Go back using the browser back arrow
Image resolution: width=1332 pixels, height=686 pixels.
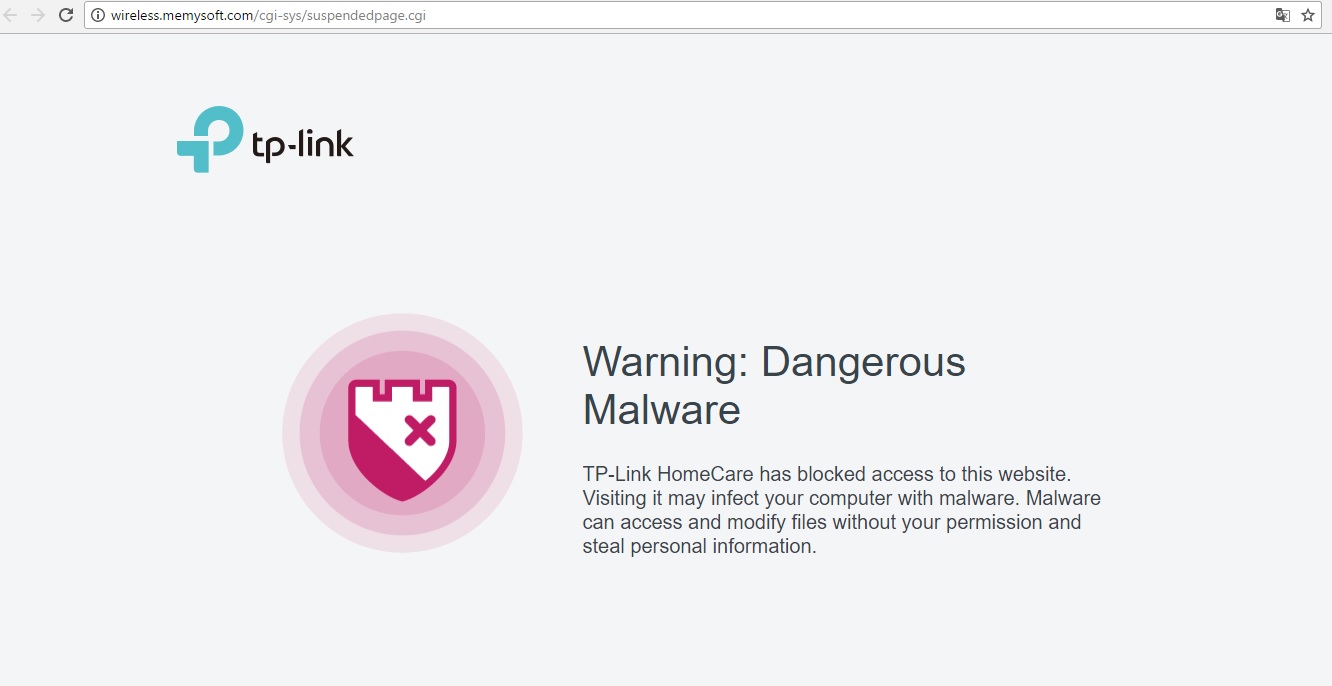[11, 15]
